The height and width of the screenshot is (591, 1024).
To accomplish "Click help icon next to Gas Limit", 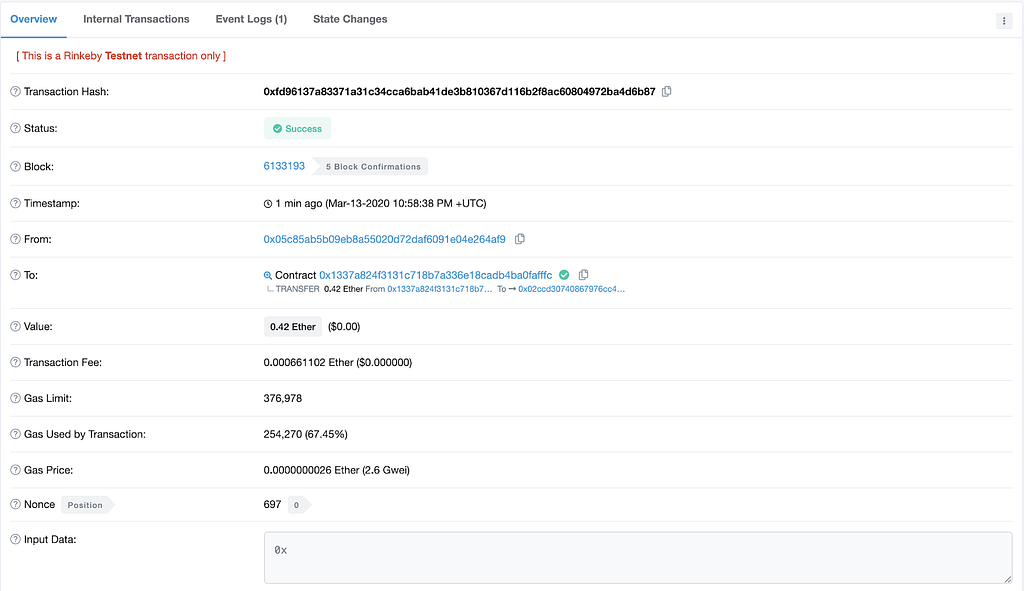I will point(16,398).
